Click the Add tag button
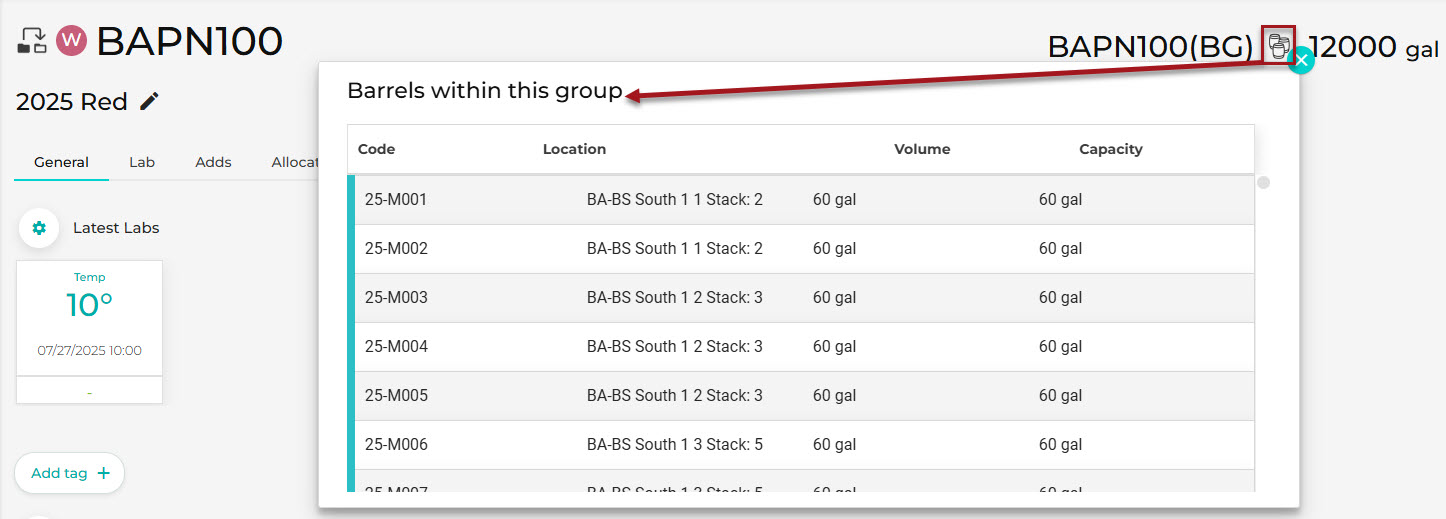Image resolution: width=1446 pixels, height=519 pixels. [x=69, y=473]
